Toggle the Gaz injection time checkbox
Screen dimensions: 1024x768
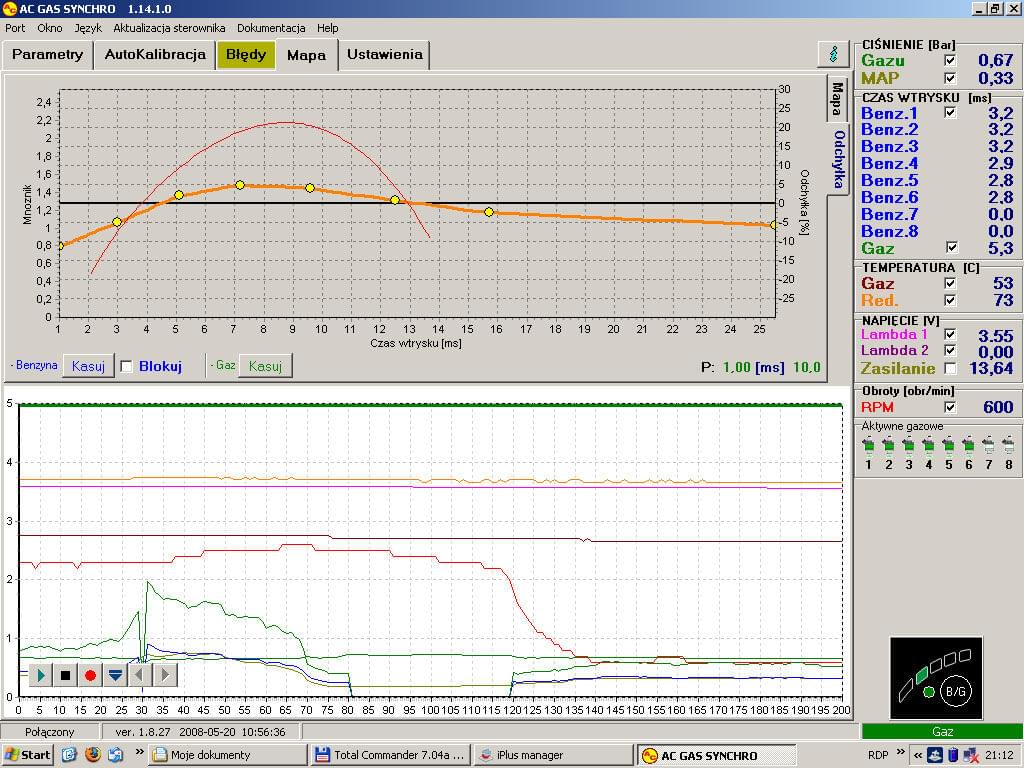[952, 248]
